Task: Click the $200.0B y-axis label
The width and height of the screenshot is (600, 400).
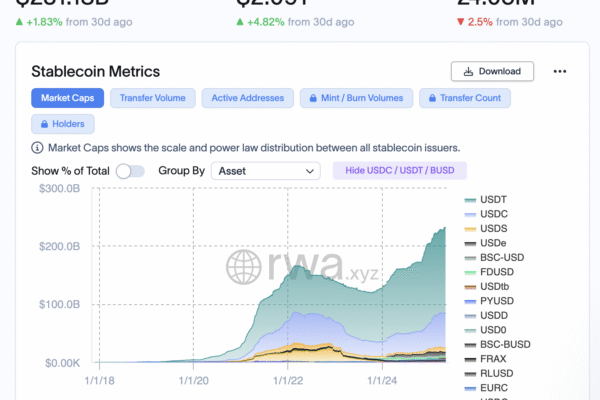Action: pyautogui.click(x=59, y=246)
